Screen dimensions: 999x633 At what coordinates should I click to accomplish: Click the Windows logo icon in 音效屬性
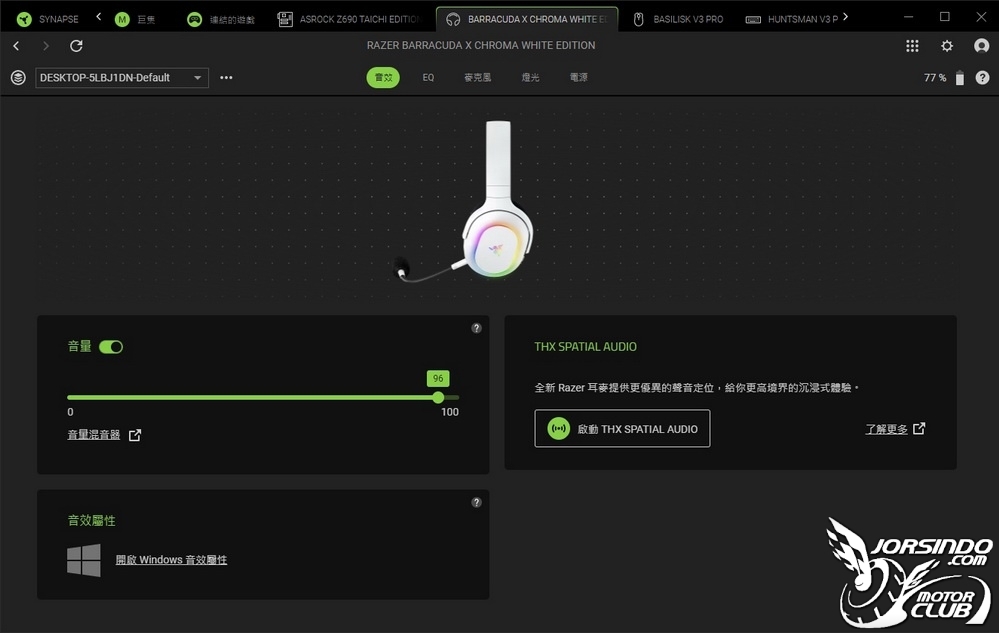click(84, 560)
